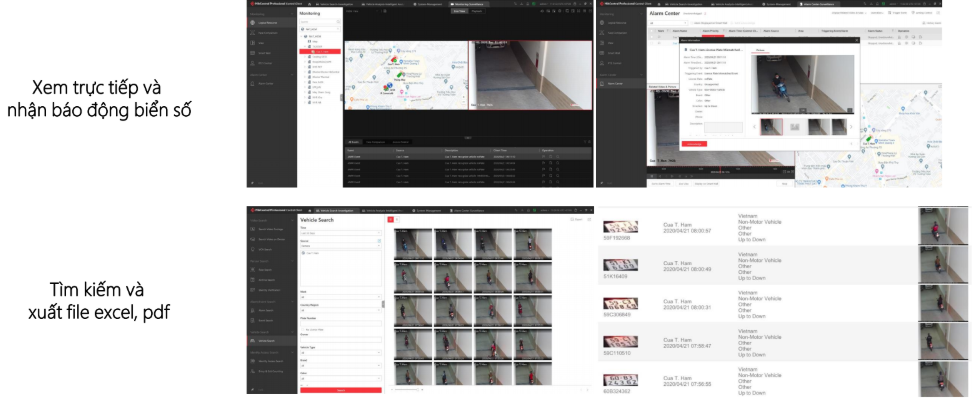
Task: Check the select-all box in alarm table header
Action: pyautogui.click(x=650, y=31)
